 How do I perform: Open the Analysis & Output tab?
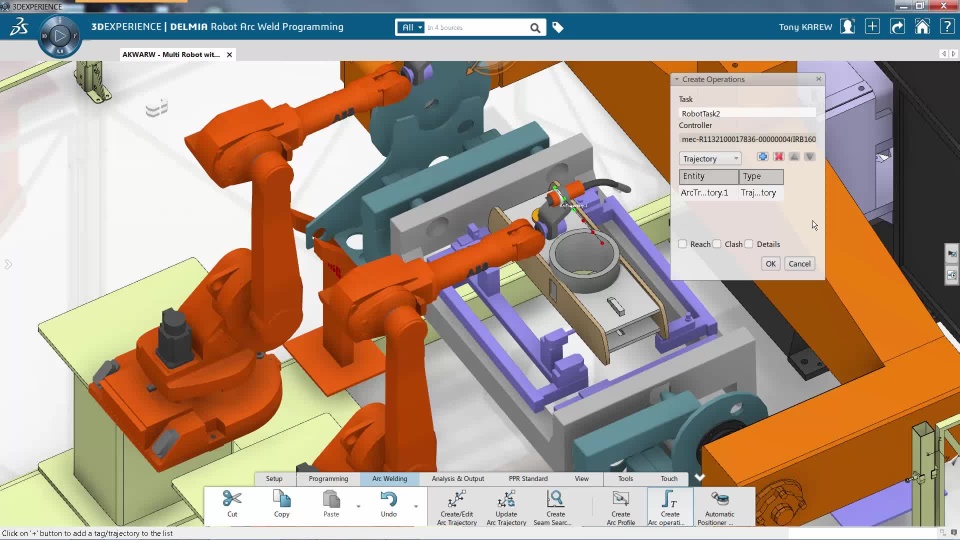pyautogui.click(x=457, y=479)
